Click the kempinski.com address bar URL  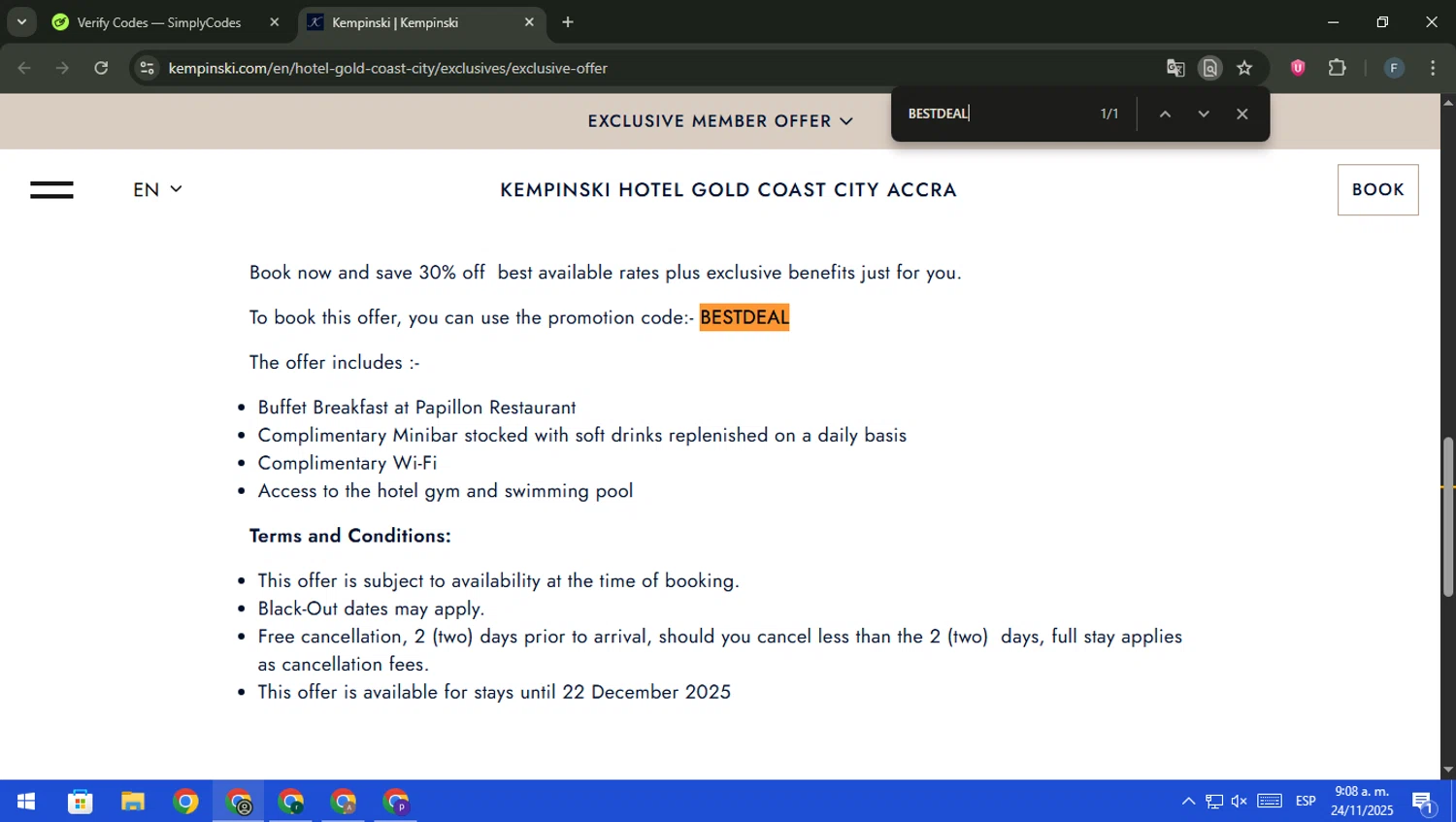[x=387, y=68]
